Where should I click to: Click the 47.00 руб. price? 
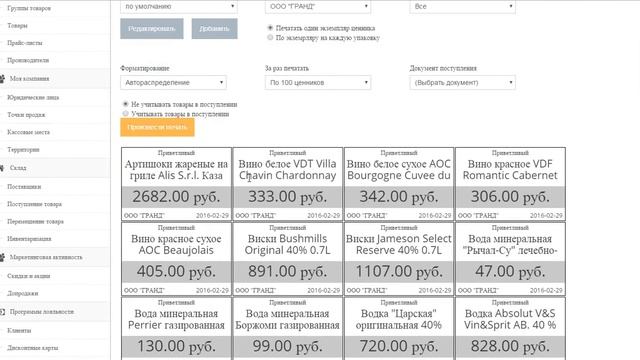[510, 271]
